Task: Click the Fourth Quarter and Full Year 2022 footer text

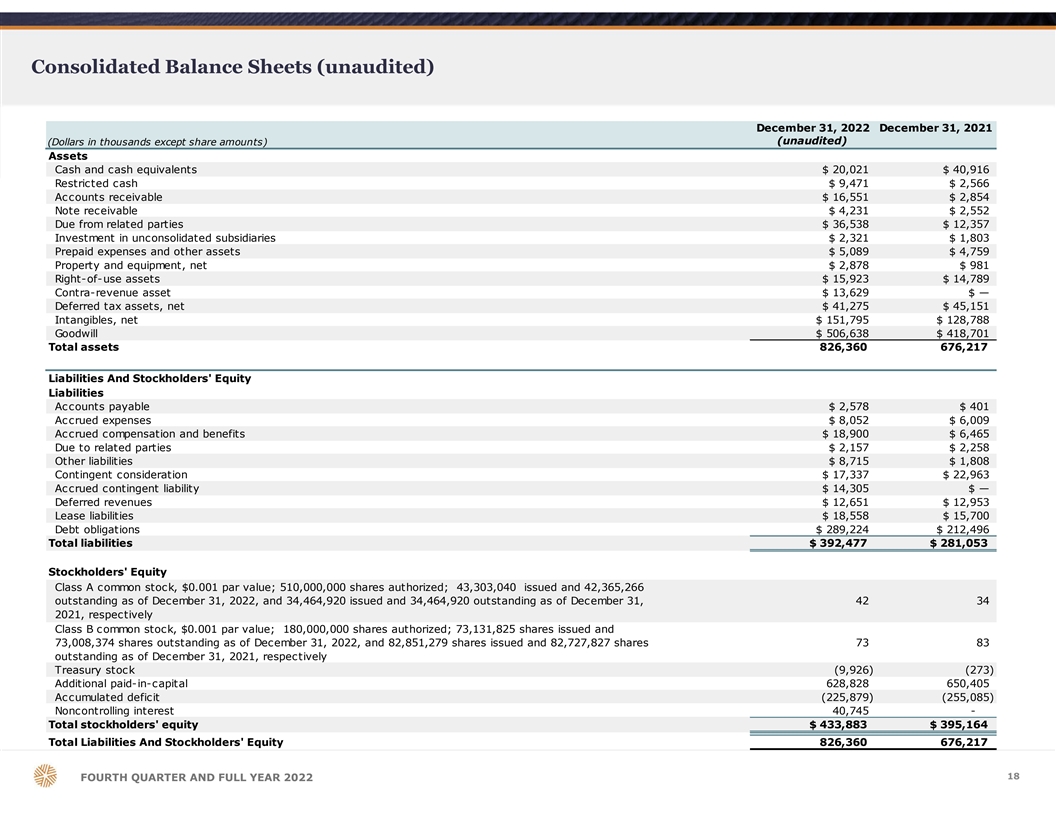Action: pyautogui.click(x=196, y=778)
